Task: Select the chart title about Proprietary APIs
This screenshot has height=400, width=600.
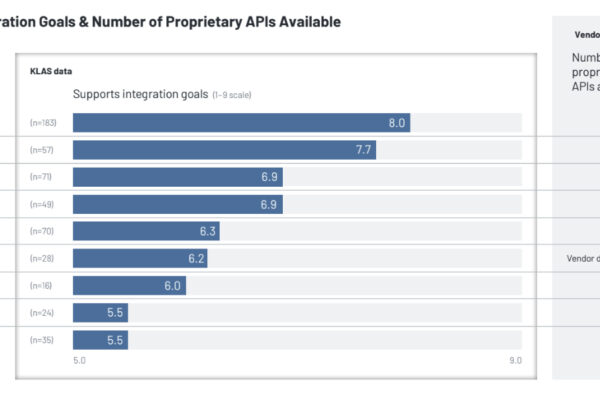Action: tap(170, 21)
